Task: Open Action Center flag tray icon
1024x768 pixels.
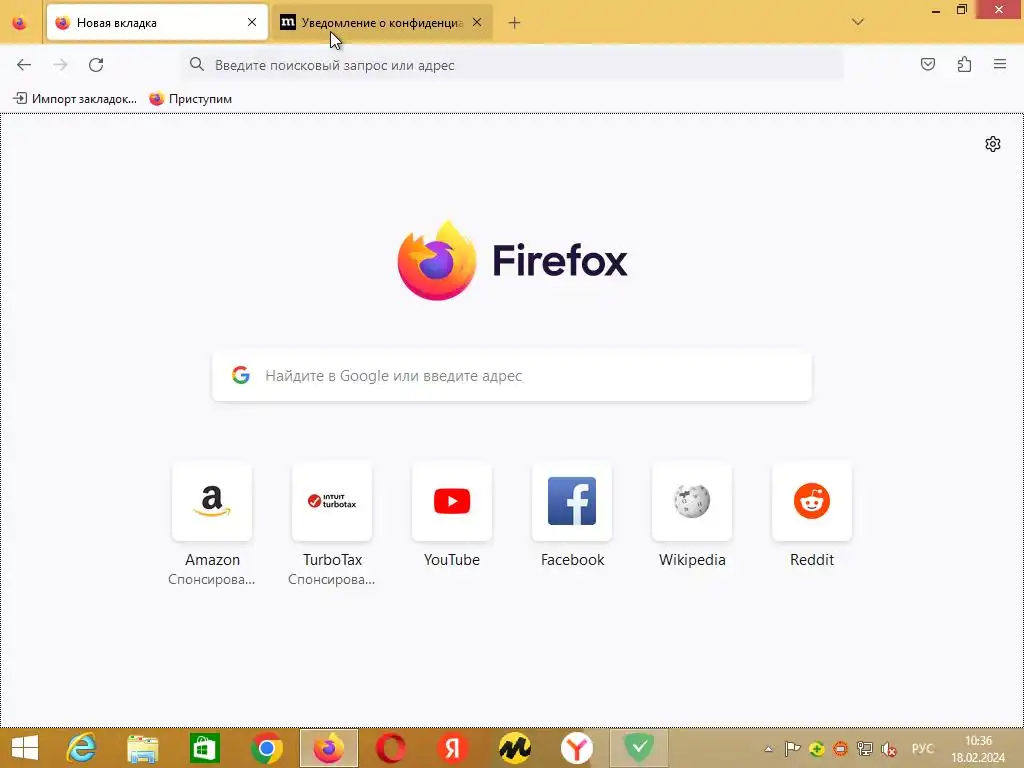Action: (792, 749)
